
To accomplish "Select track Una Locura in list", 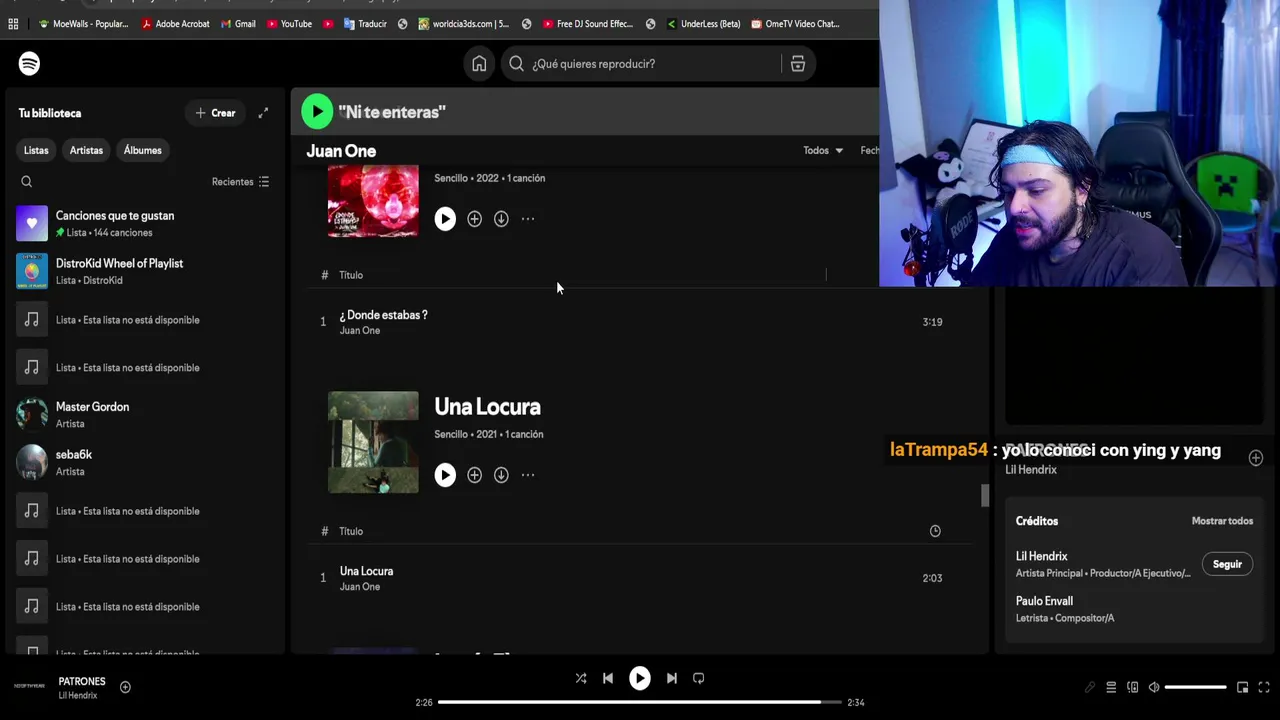I will (x=366, y=571).
